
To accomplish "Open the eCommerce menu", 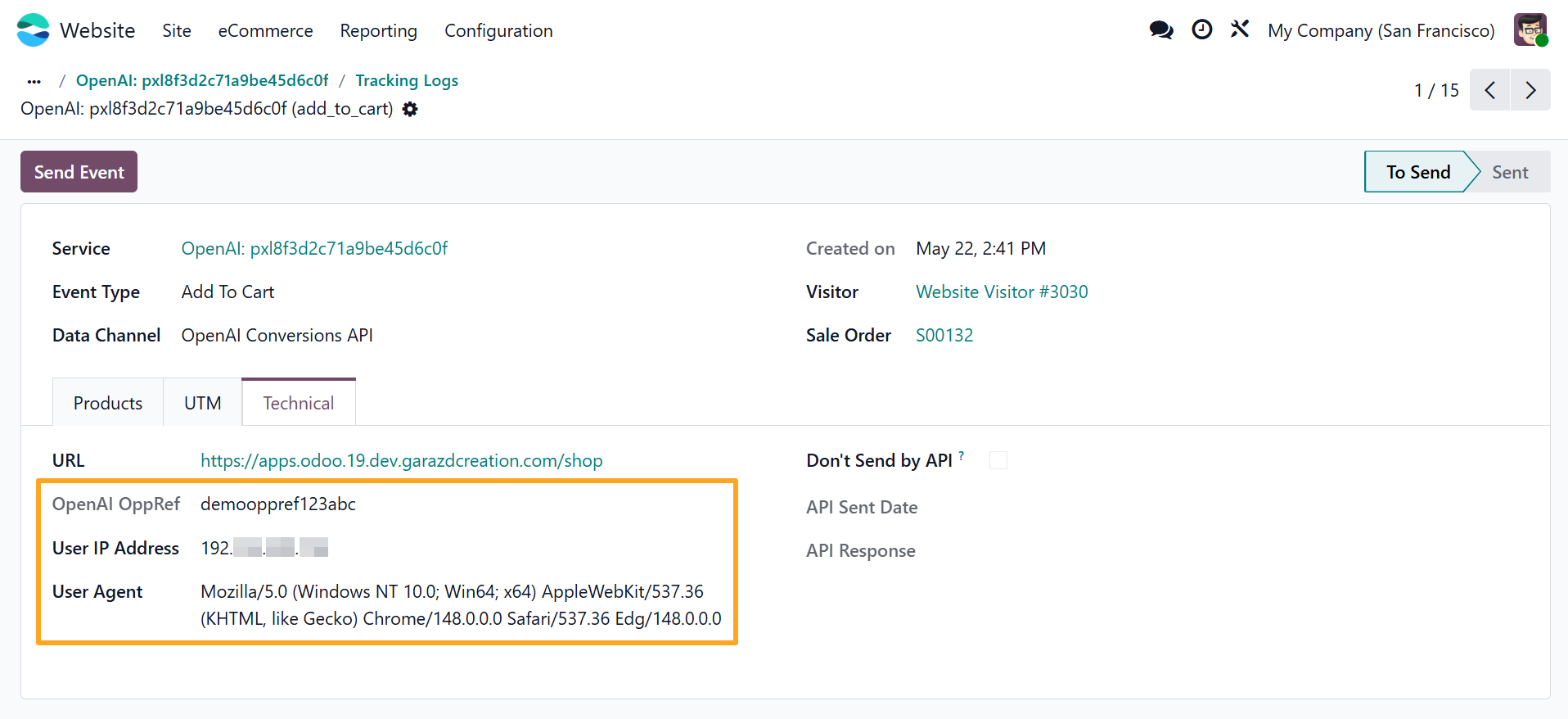I will point(265,30).
